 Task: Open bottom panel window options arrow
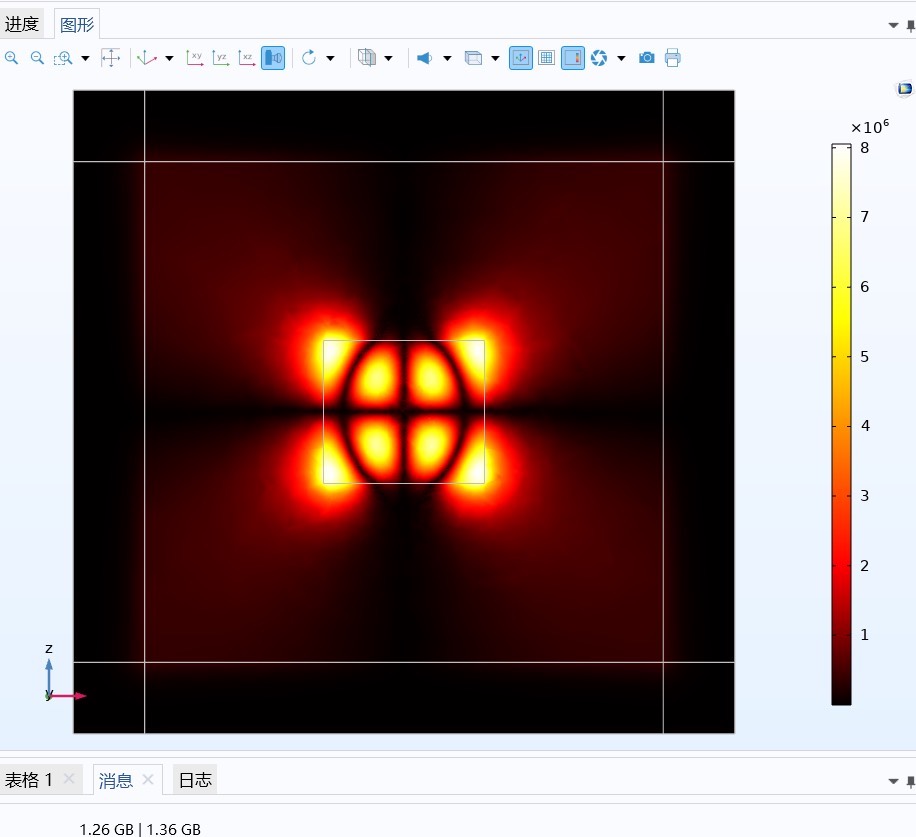point(893,781)
